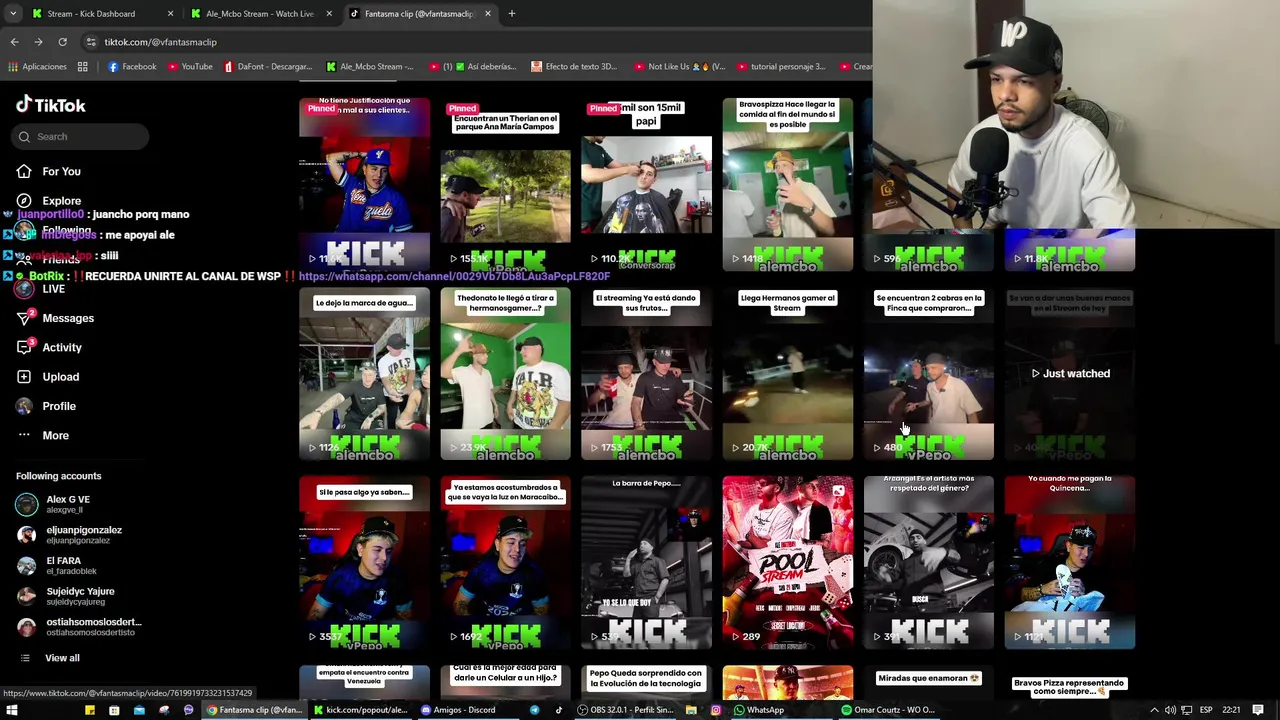Open the TikTok logo home link

coord(51,105)
